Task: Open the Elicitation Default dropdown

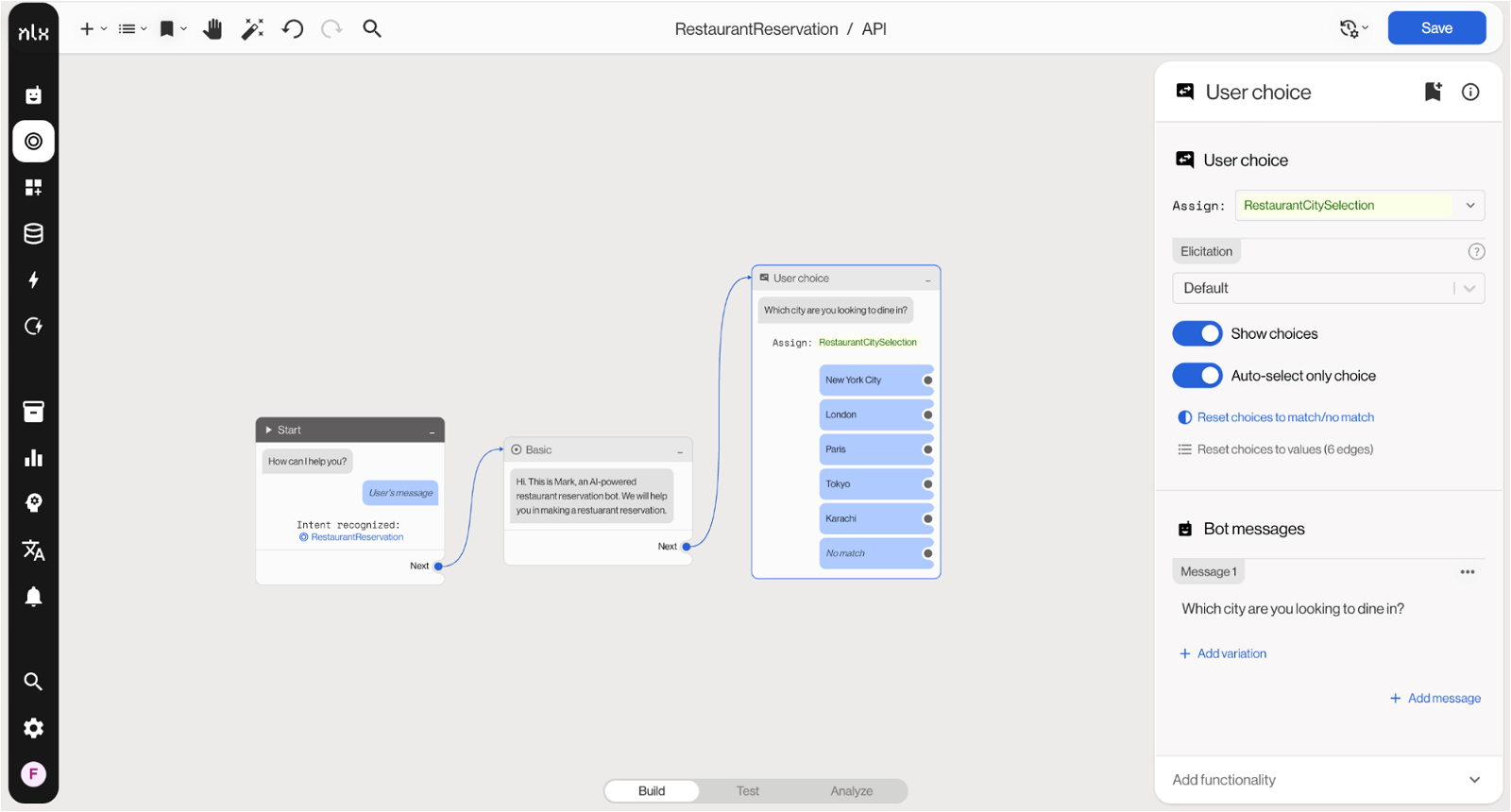Action: pos(1328,289)
